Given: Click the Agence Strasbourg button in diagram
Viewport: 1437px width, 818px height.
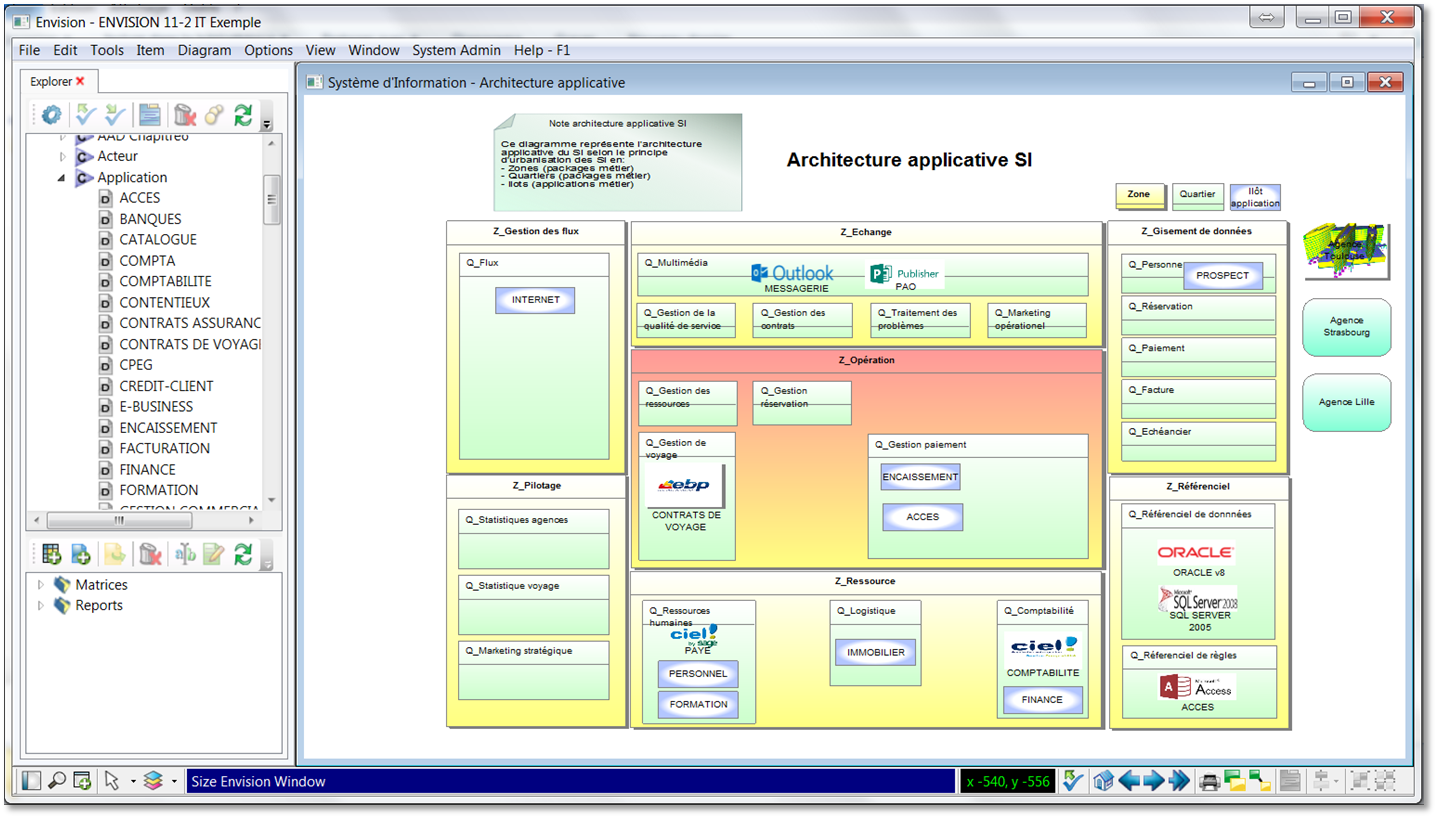Looking at the screenshot, I should pos(1346,327).
